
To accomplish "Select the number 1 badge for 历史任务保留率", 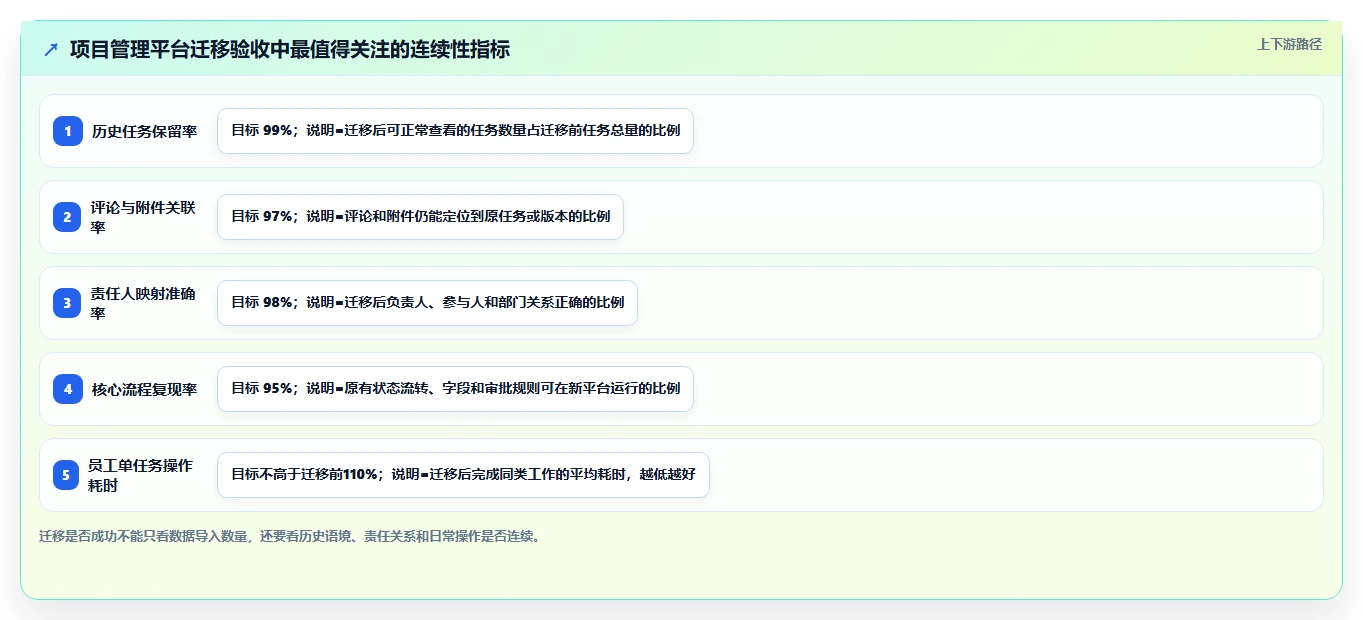I will 68,131.
